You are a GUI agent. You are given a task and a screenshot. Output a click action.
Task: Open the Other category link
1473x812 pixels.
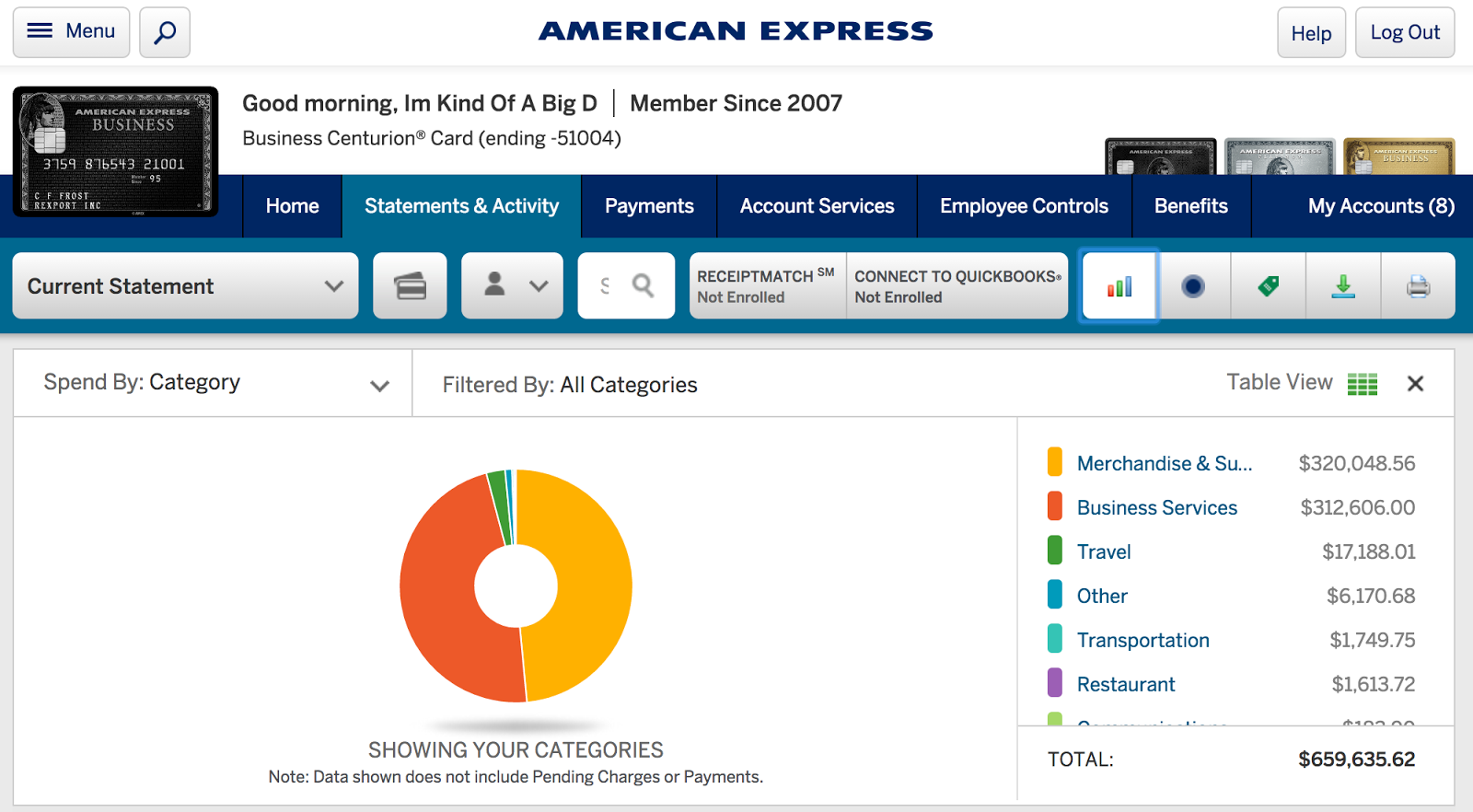coord(1102,597)
